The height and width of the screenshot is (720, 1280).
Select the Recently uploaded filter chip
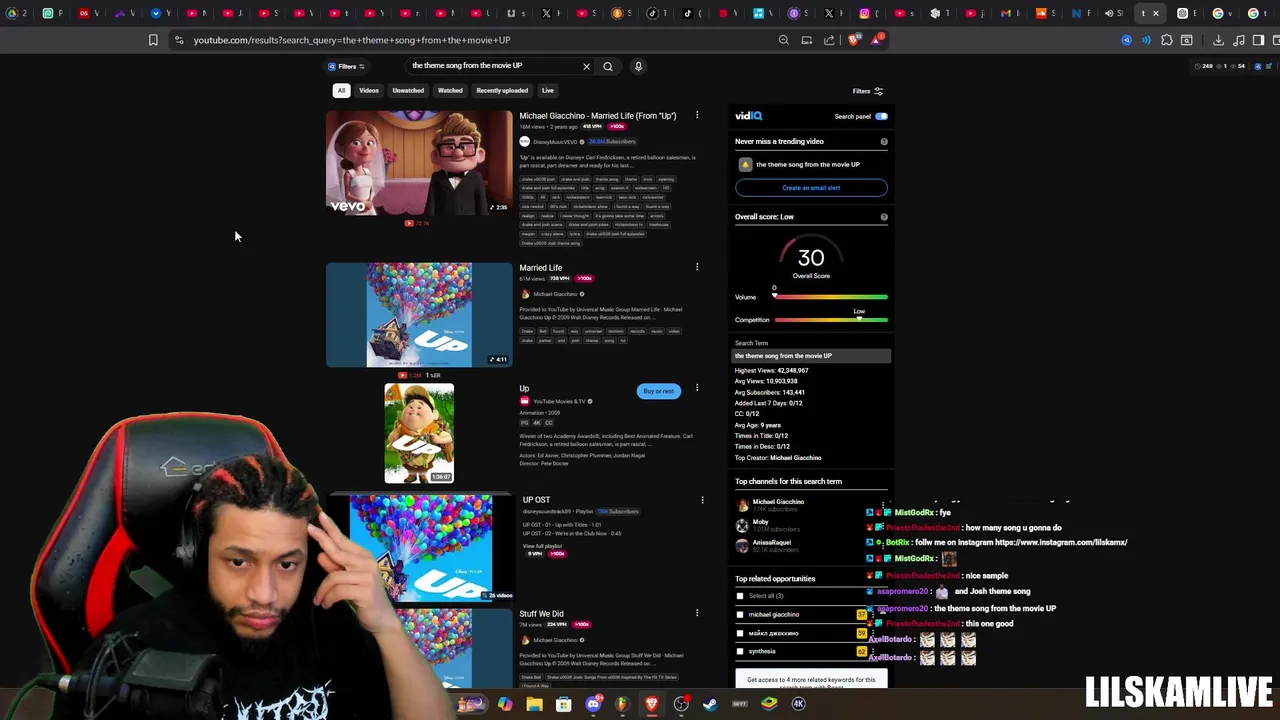502,90
